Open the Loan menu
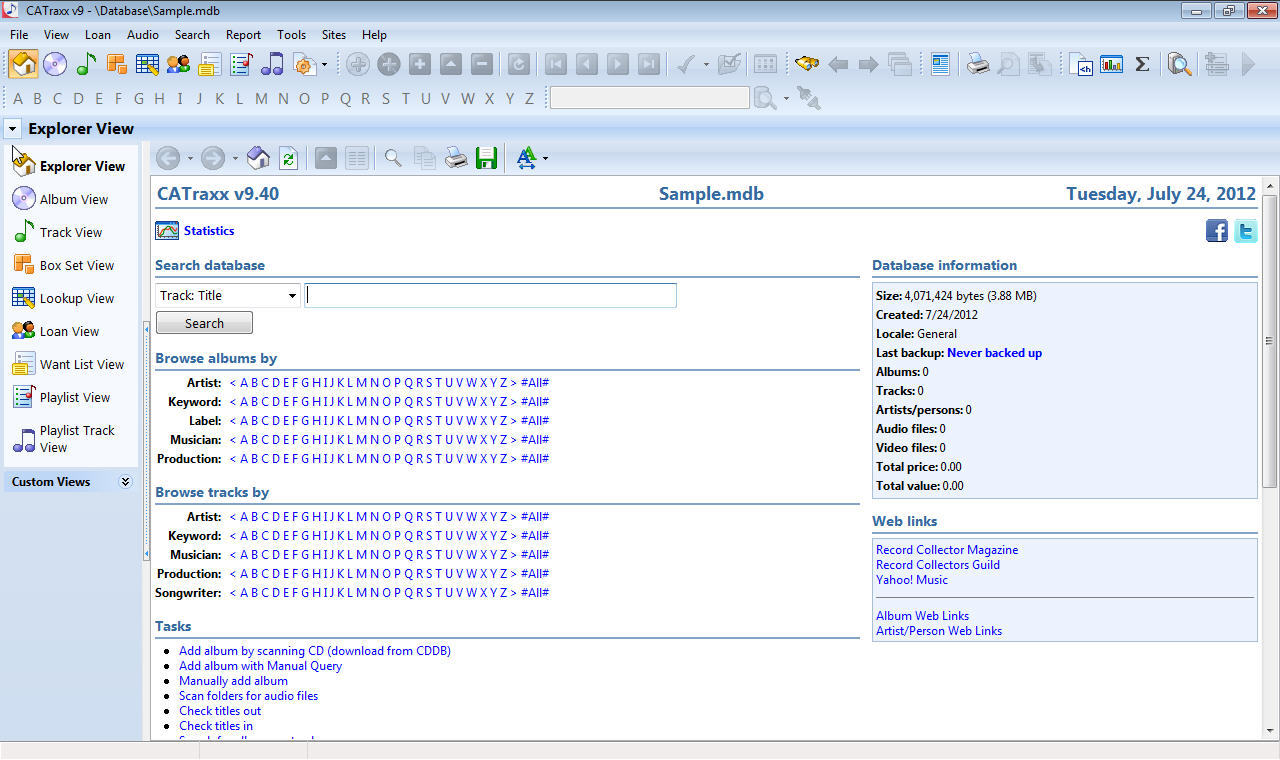 [98, 34]
